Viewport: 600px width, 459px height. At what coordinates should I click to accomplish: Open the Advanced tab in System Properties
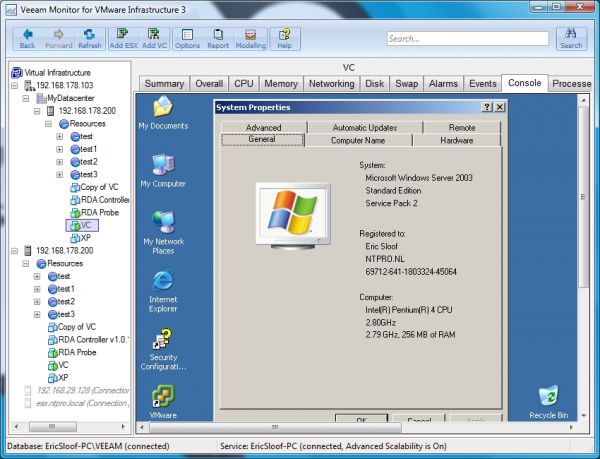[264, 127]
